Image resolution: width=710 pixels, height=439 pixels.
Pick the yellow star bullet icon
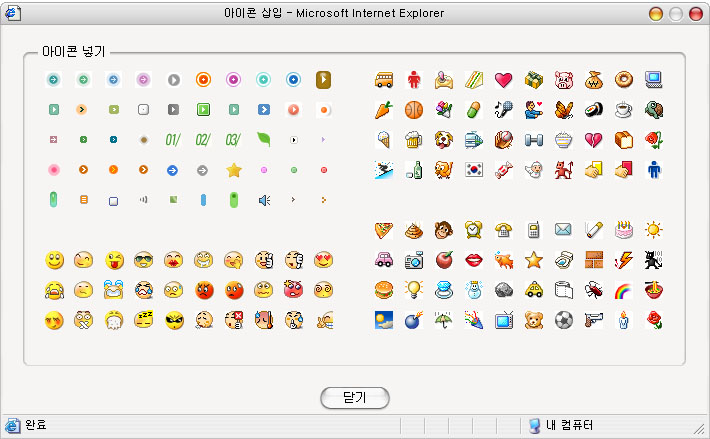tap(233, 170)
